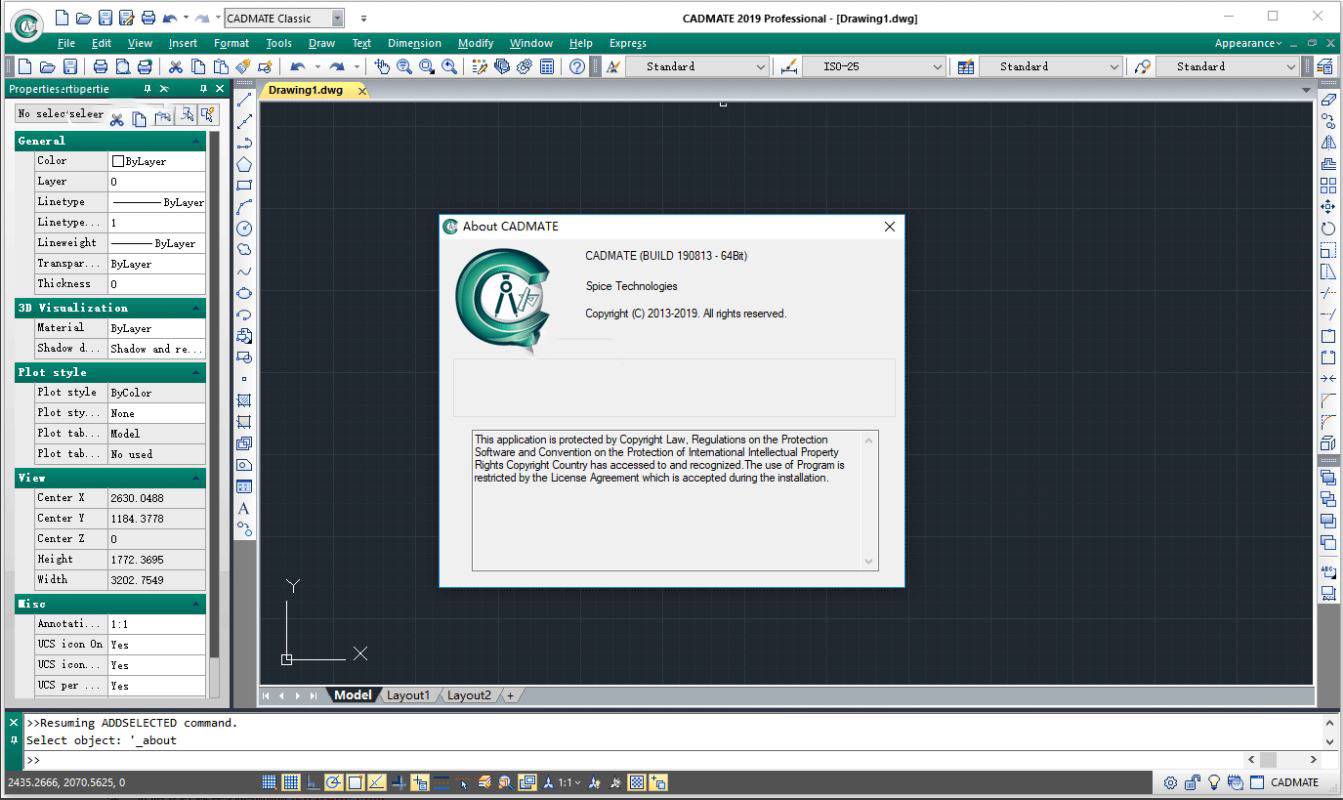1343x800 pixels.
Task: Open the Dimension menu
Action: tap(414, 43)
